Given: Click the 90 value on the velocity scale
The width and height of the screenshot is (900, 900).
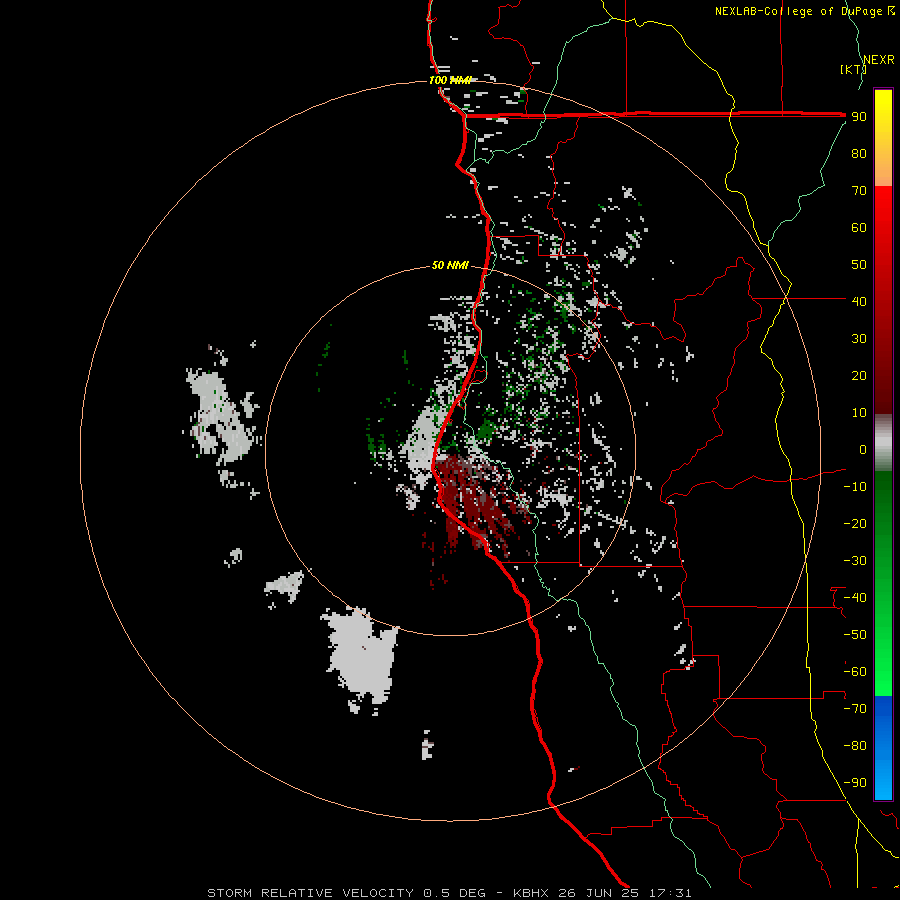Looking at the screenshot, I should 859,117.
